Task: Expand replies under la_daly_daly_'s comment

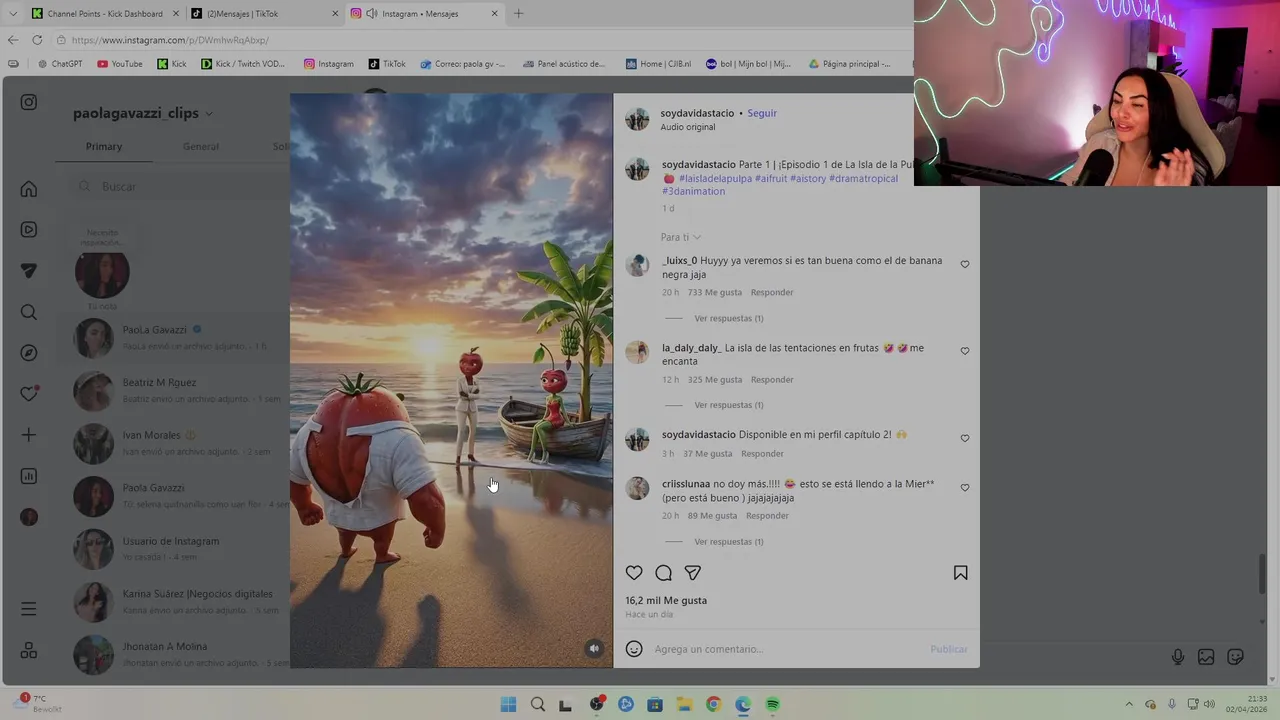Action: point(729,405)
